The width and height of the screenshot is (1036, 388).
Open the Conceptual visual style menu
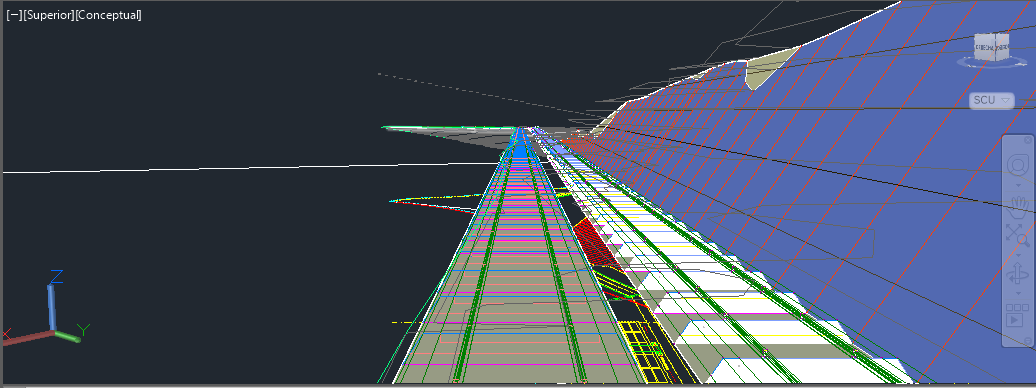(107, 15)
